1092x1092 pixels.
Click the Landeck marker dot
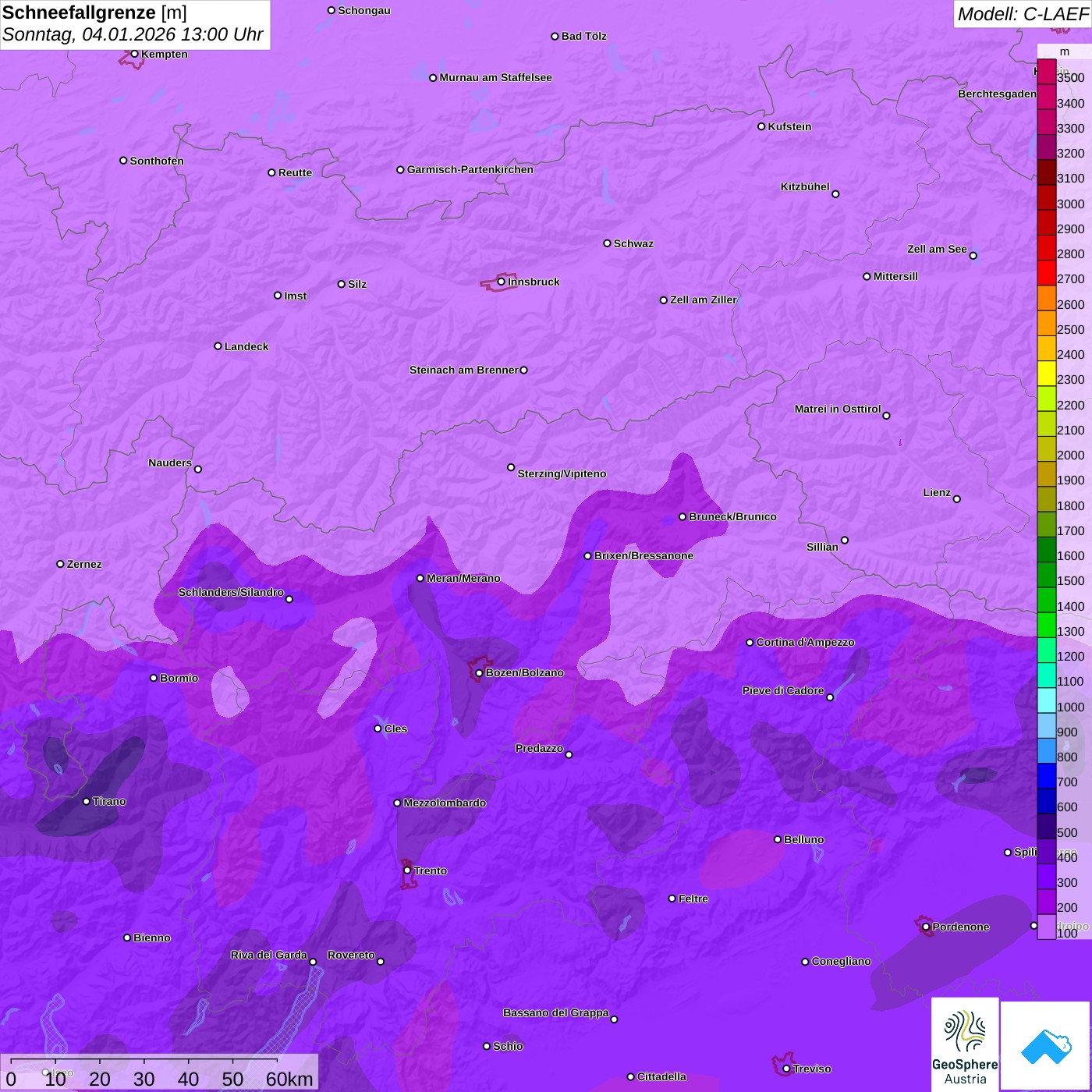pos(218,346)
